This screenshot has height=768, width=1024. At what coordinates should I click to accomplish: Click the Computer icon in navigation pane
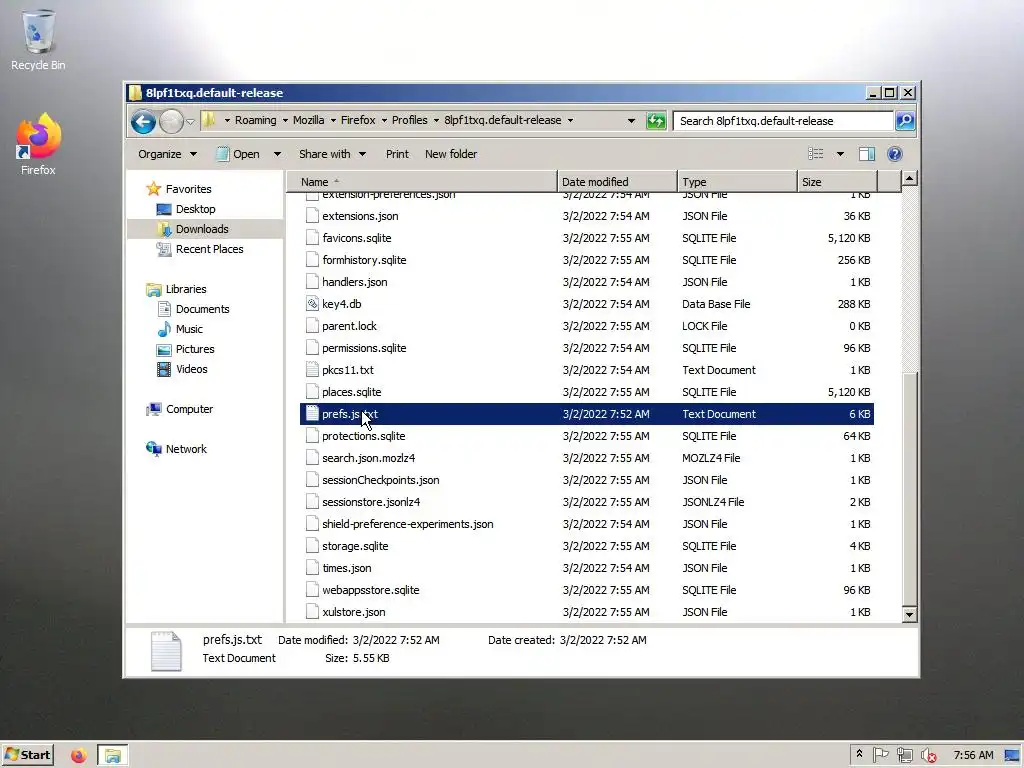[x=153, y=409]
